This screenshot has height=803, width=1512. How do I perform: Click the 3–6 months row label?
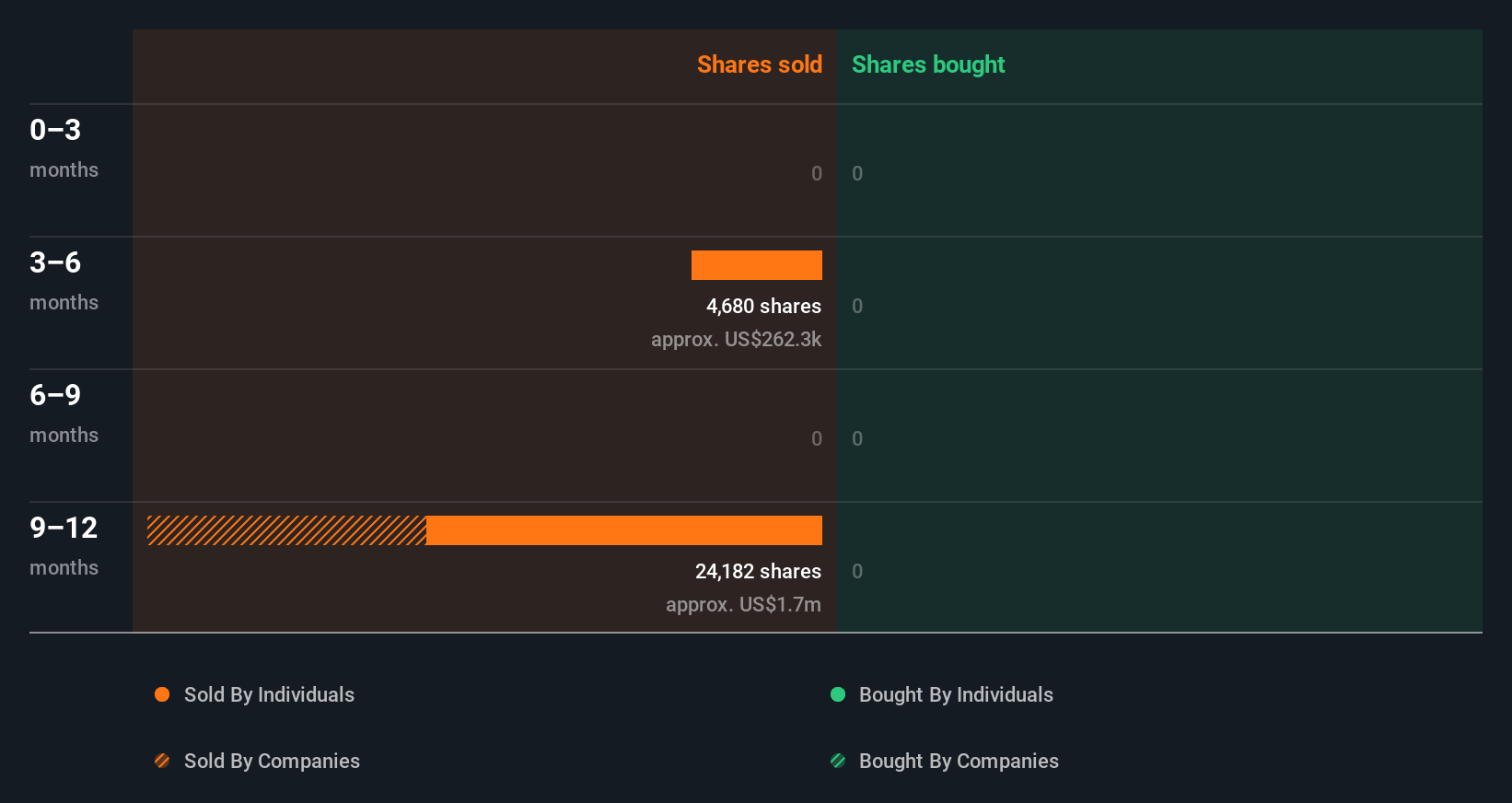(64, 281)
